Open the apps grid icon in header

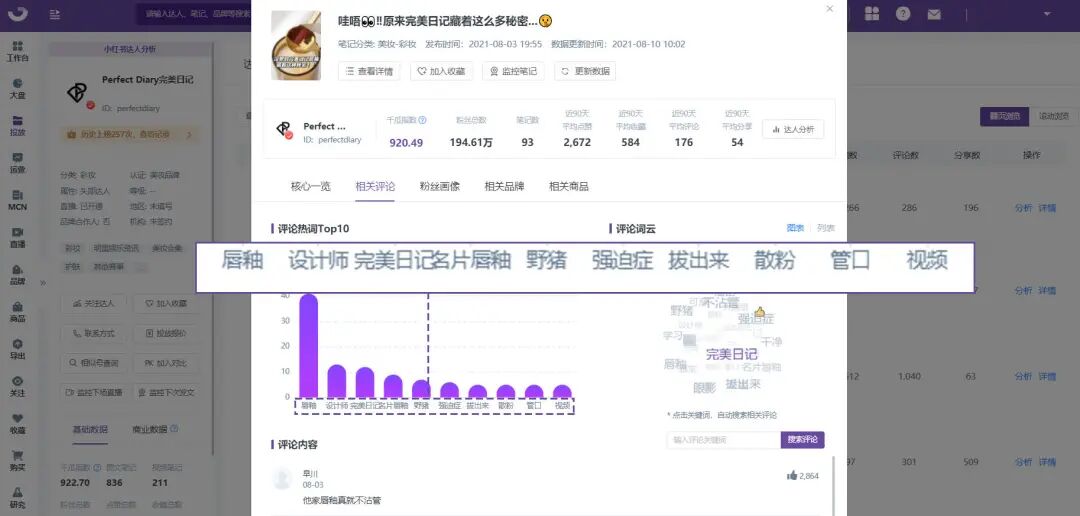click(x=872, y=14)
